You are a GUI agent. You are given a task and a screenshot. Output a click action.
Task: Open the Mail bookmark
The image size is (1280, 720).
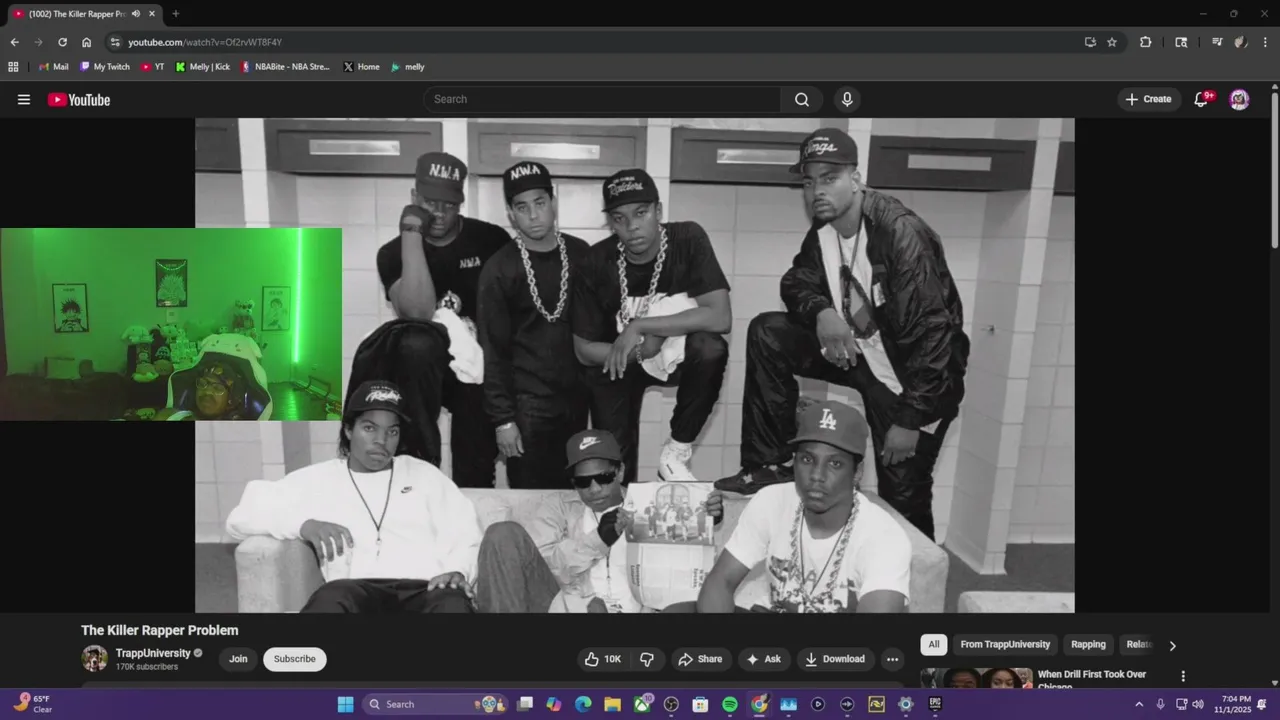tap(53, 67)
